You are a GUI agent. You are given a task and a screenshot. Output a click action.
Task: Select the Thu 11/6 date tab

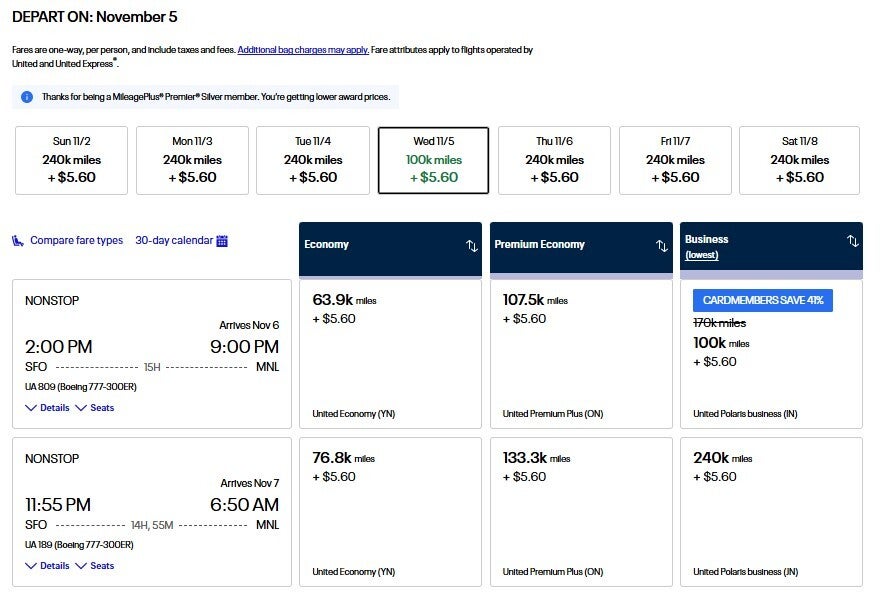click(554, 160)
